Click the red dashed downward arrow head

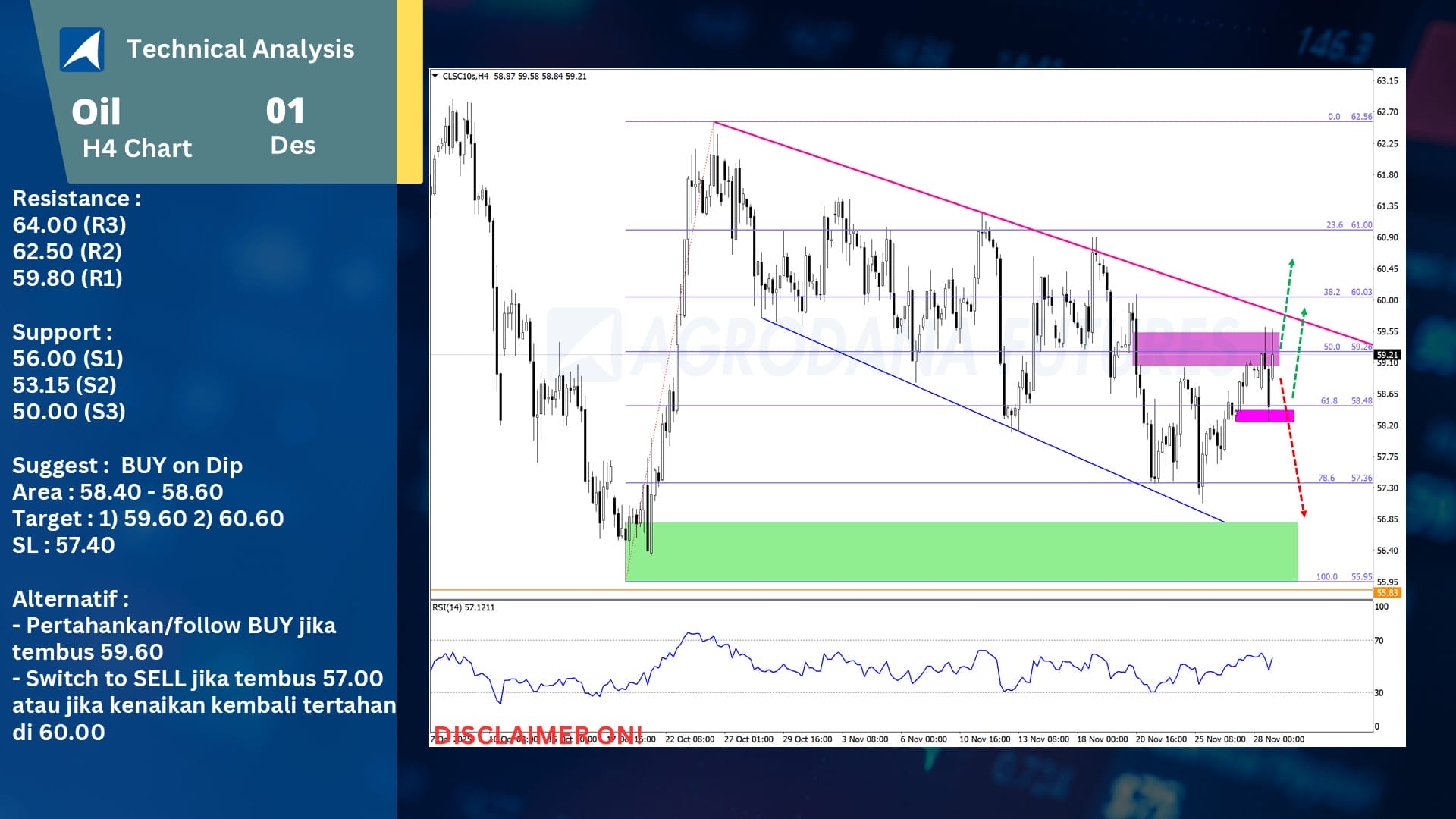click(1303, 513)
